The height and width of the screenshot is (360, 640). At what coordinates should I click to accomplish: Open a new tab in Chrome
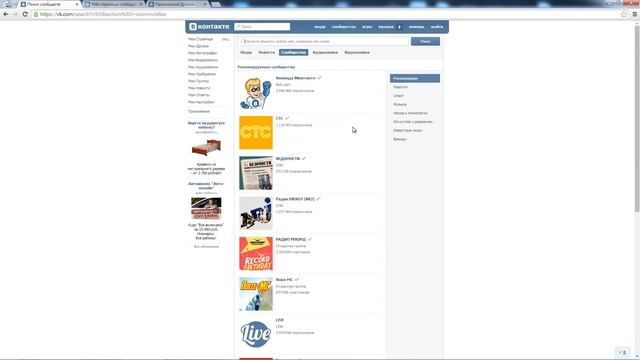point(216,4)
